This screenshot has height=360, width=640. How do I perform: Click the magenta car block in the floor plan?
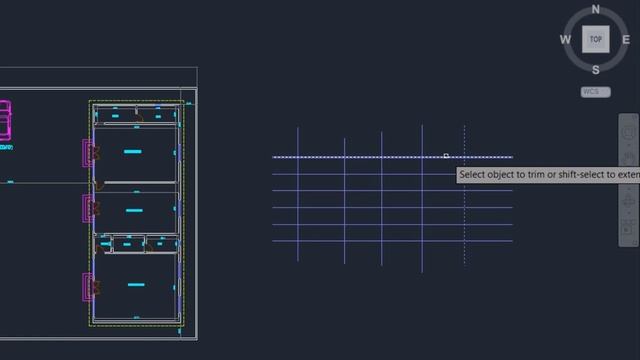5,121
